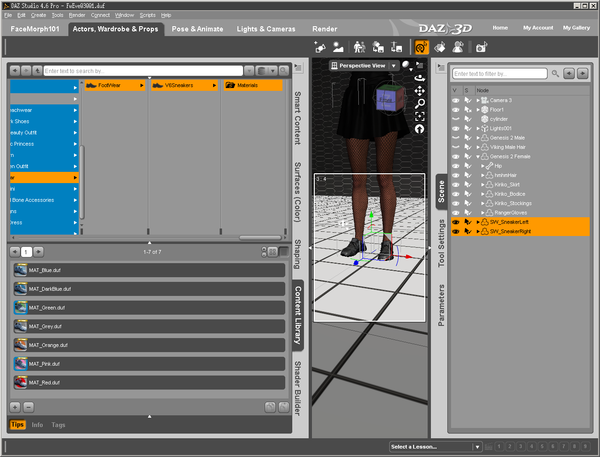Click the candy-shaped create toolbar icon
The width and height of the screenshot is (600, 457).
pos(320,47)
